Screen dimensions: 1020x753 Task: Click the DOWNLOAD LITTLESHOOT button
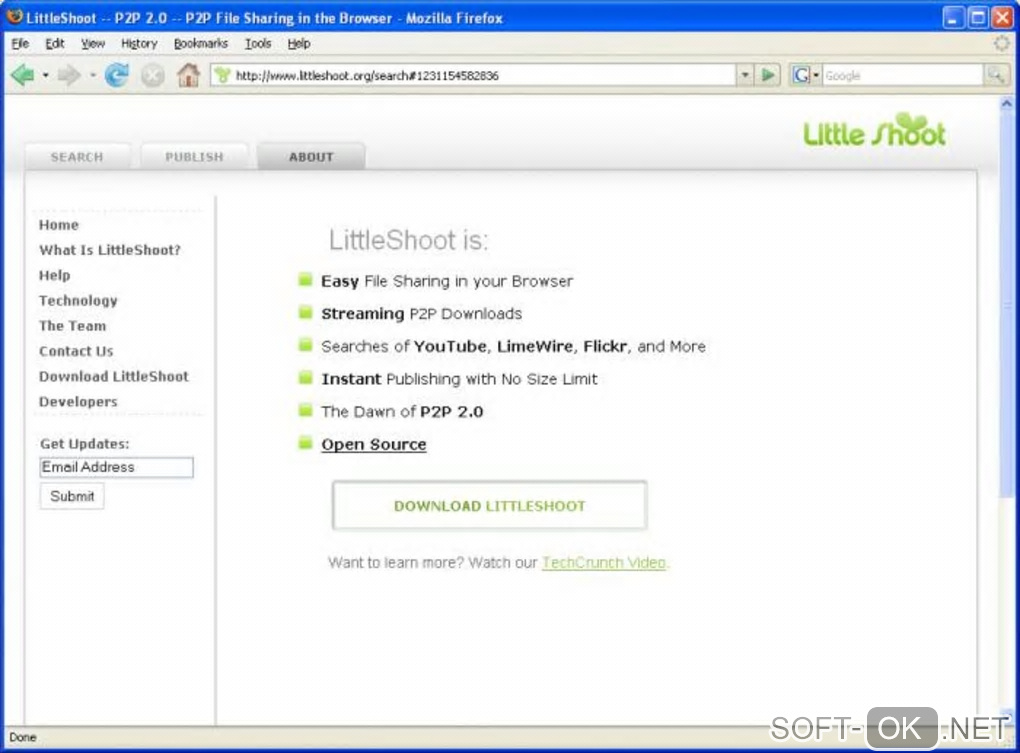489,505
